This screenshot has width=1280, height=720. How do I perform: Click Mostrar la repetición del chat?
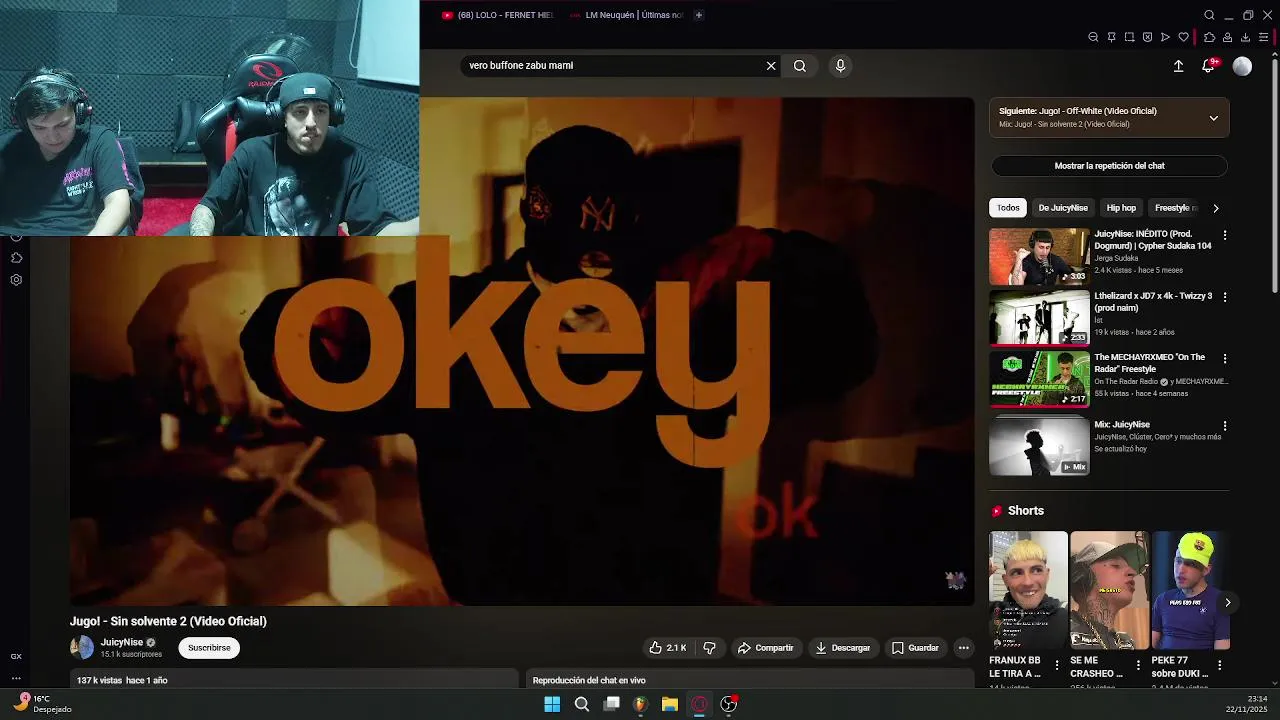(1109, 166)
